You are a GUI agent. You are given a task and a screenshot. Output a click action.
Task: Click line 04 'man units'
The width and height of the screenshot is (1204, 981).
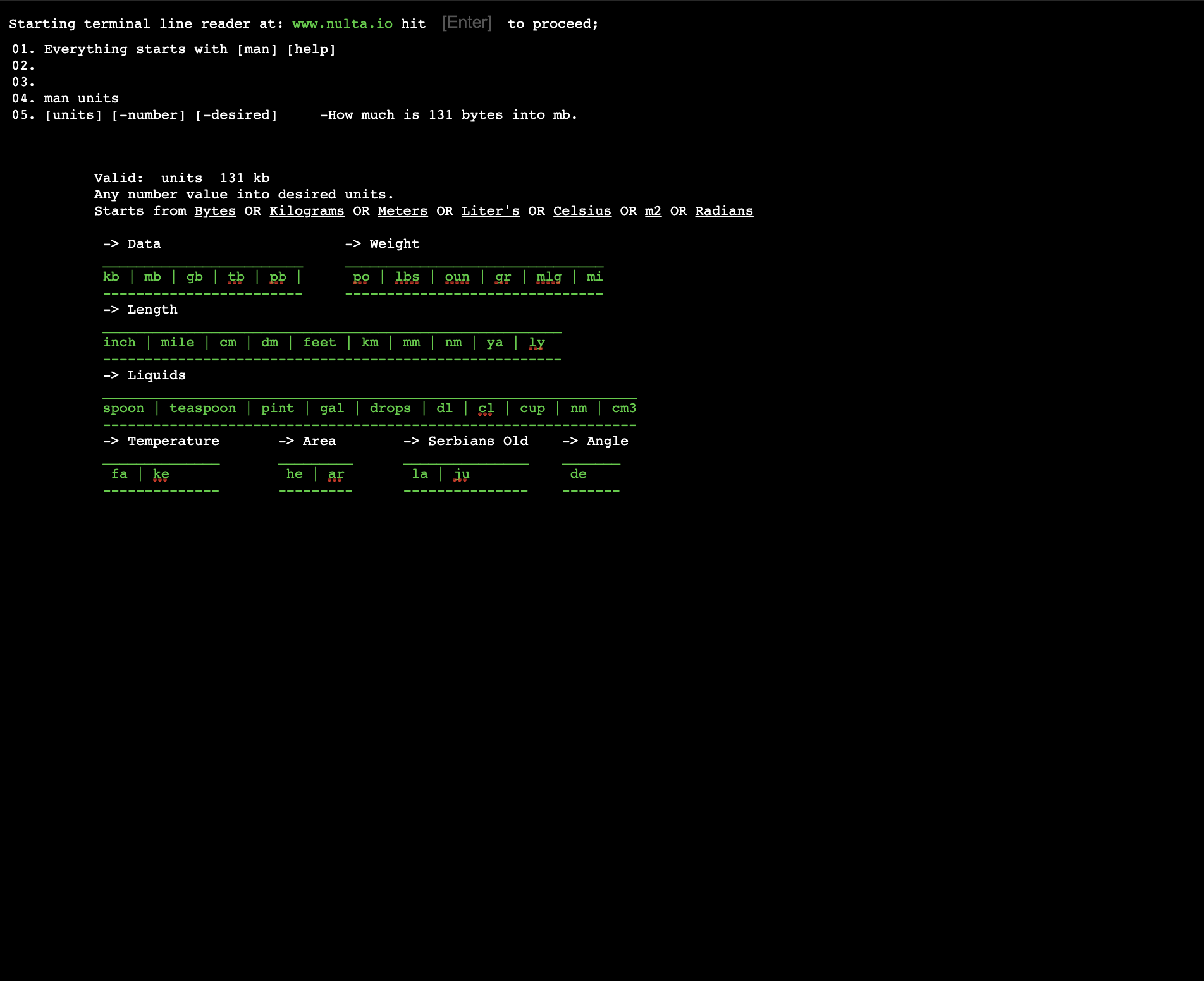(81, 99)
